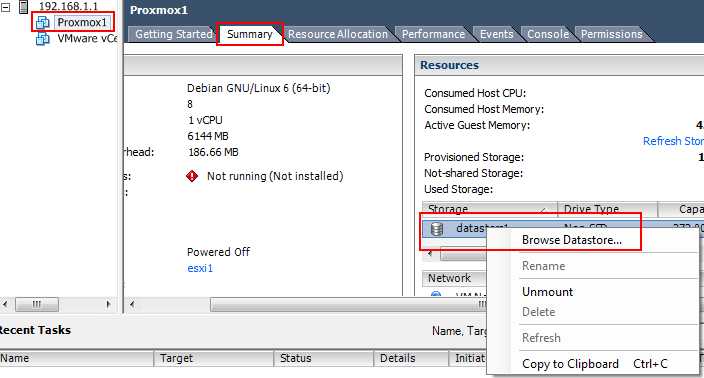This screenshot has height=378, width=704.
Task: Click the Powered Off state text
Action: (219, 252)
